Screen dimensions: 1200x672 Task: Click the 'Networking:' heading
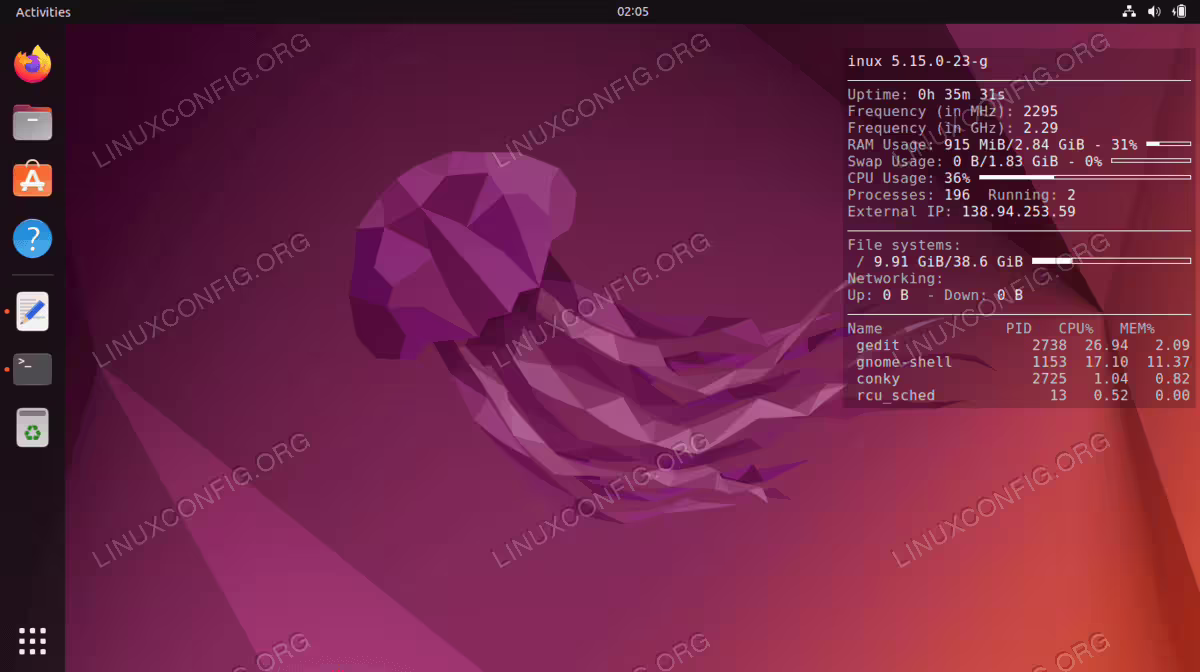coord(895,279)
